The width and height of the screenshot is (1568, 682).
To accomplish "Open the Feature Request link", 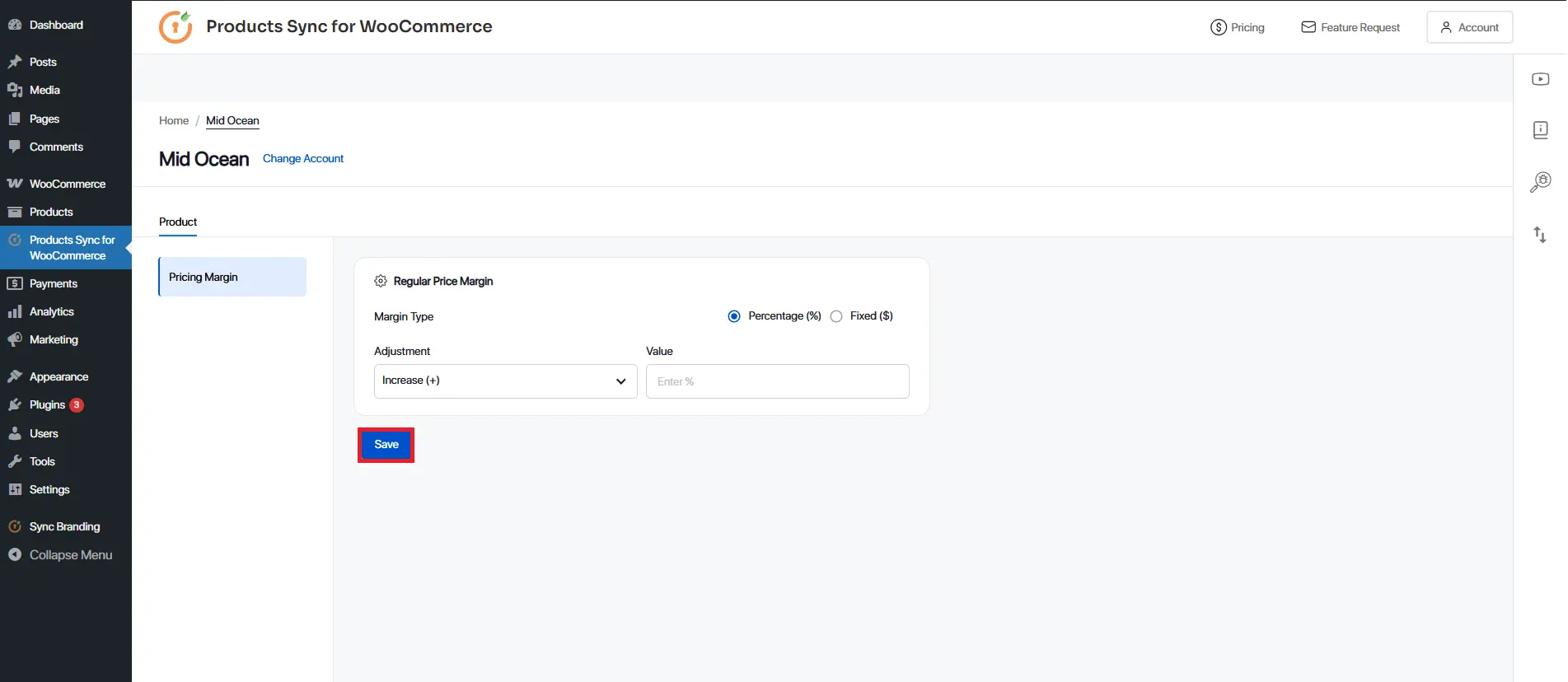I will point(1350,27).
